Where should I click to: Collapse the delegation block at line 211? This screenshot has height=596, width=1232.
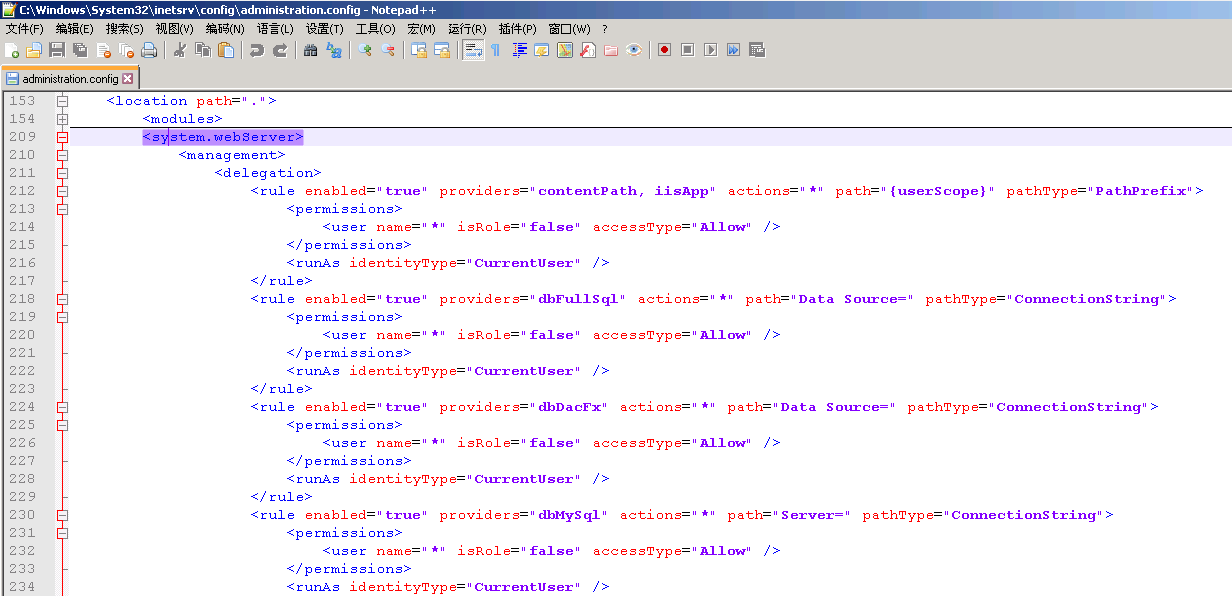pyautogui.click(x=62, y=173)
